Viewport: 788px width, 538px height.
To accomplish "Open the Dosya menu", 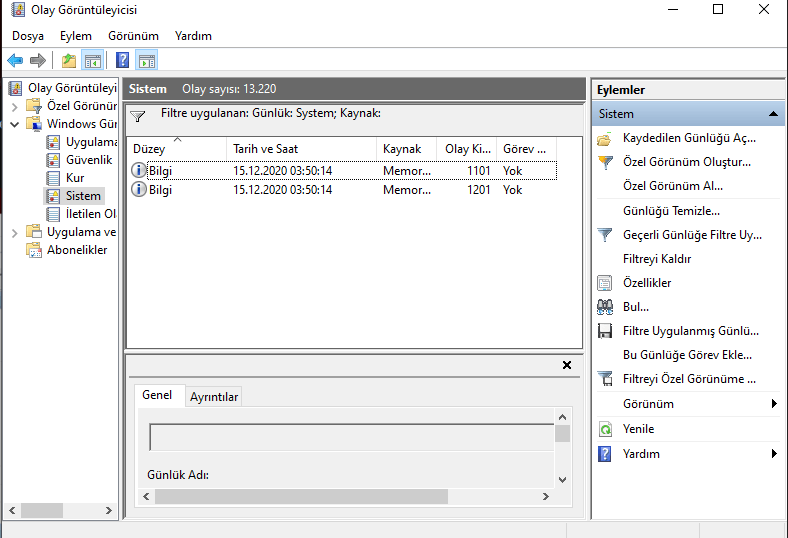I will tap(28, 36).
